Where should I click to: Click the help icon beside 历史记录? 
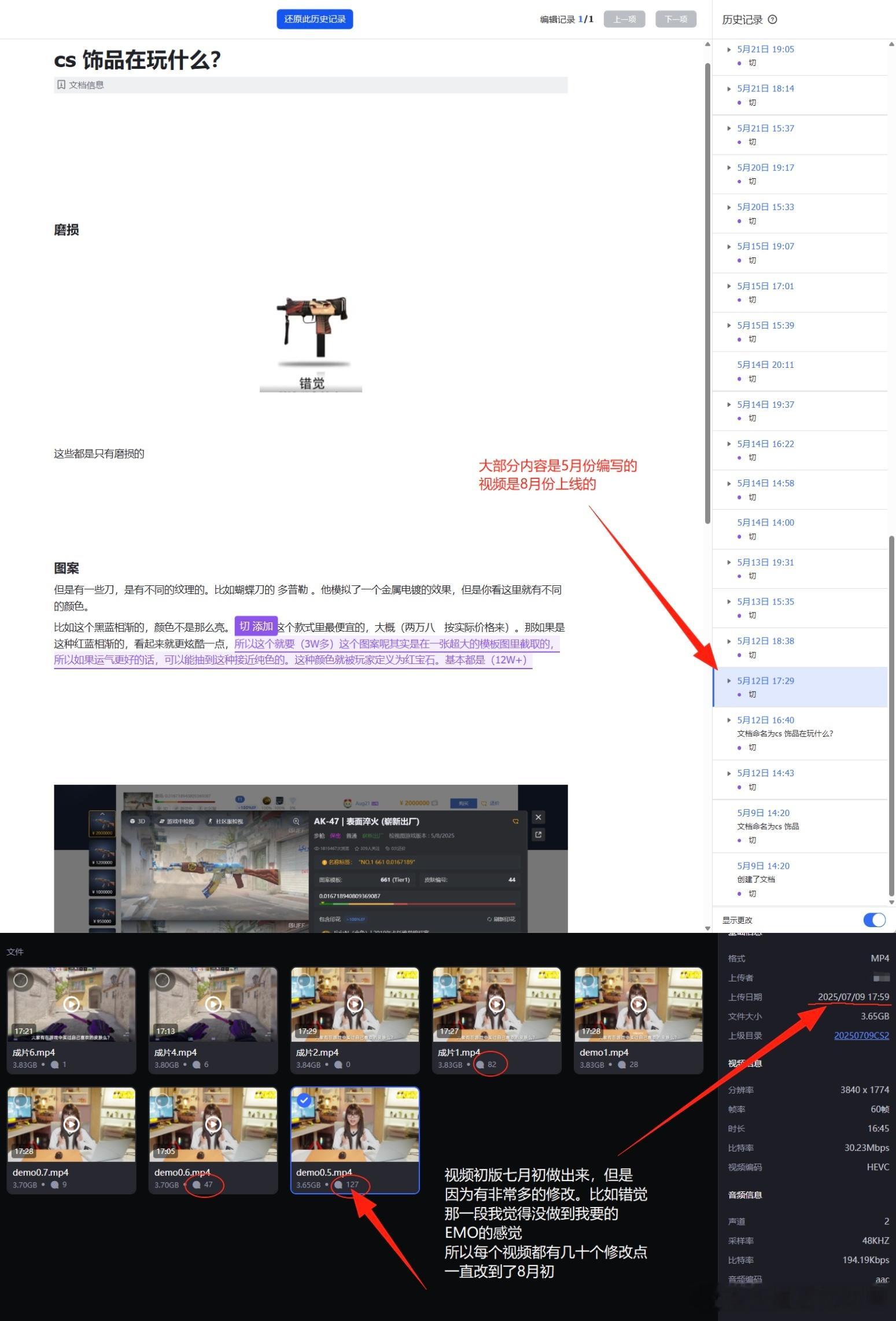point(772,20)
